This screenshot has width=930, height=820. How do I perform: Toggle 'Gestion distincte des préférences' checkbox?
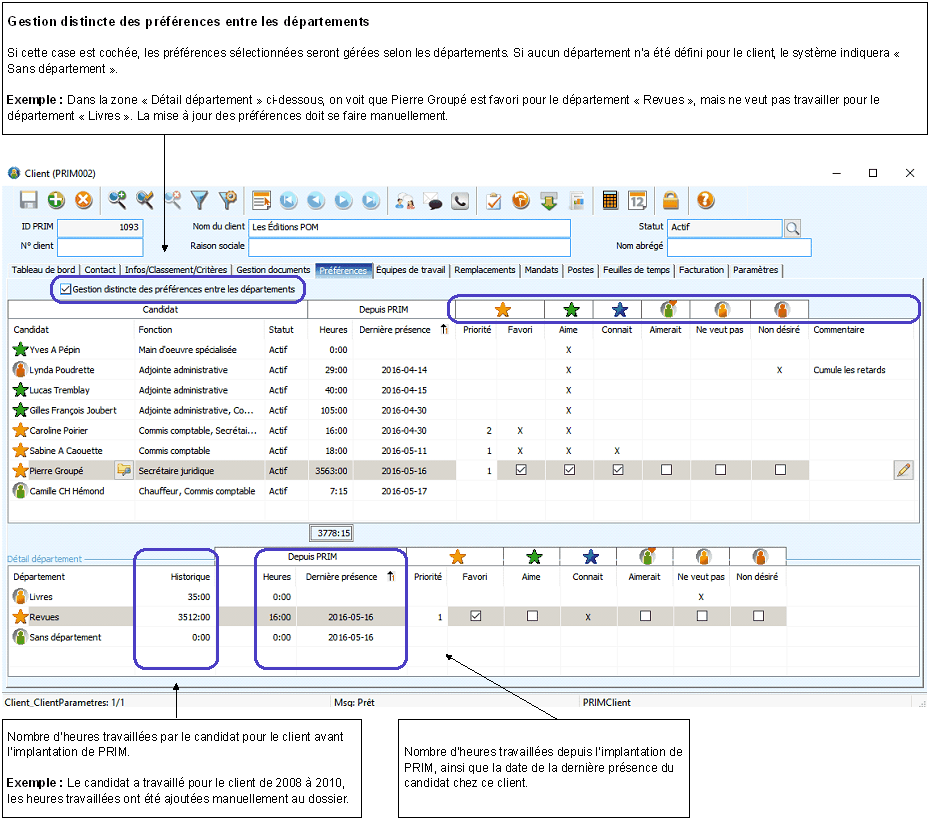point(66,289)
